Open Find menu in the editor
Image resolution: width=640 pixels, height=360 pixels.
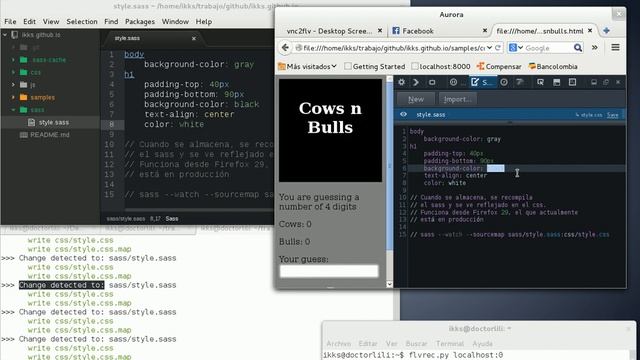(x=111, y=21)
